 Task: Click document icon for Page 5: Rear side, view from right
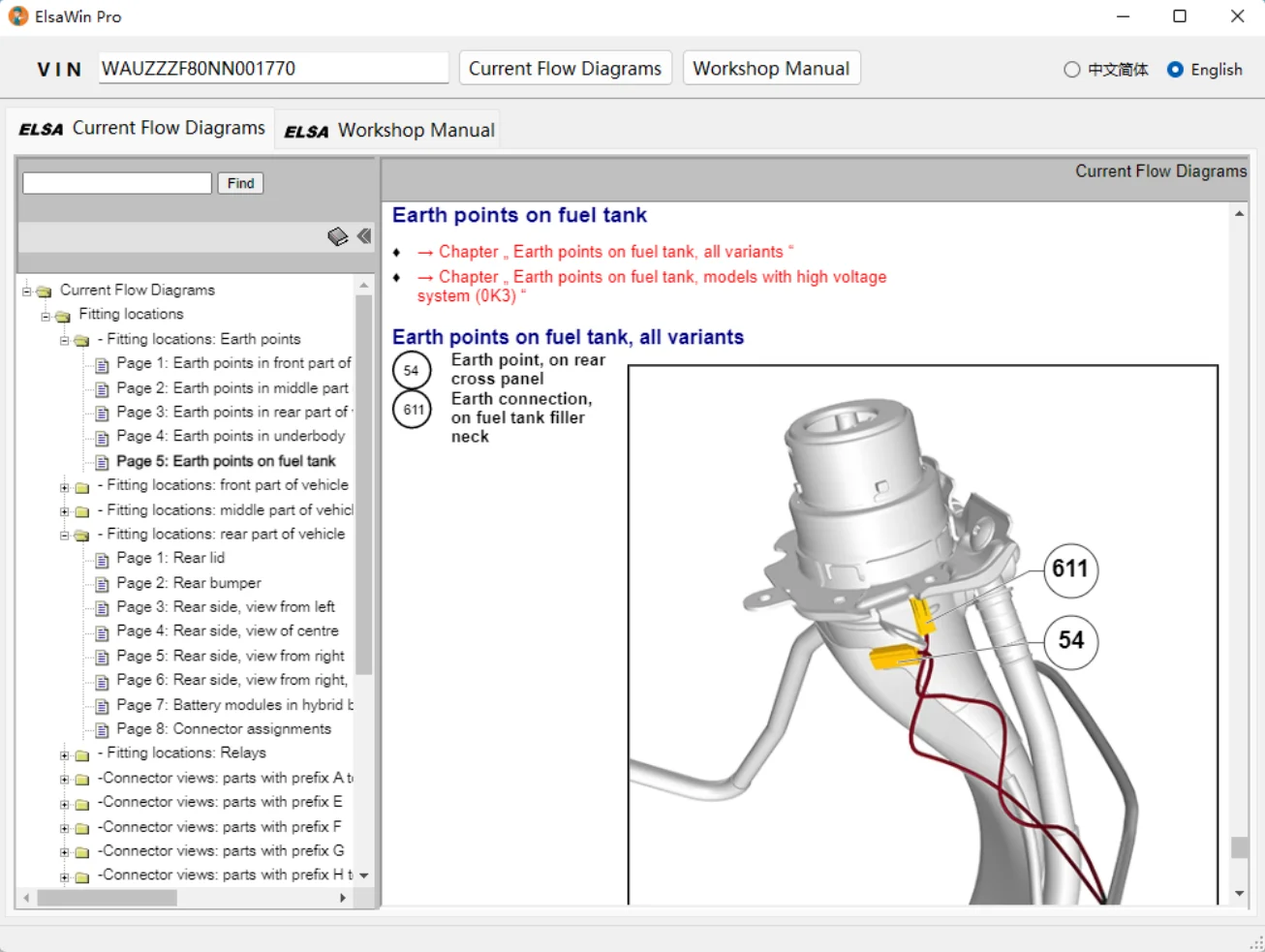(x=103, y=657)
